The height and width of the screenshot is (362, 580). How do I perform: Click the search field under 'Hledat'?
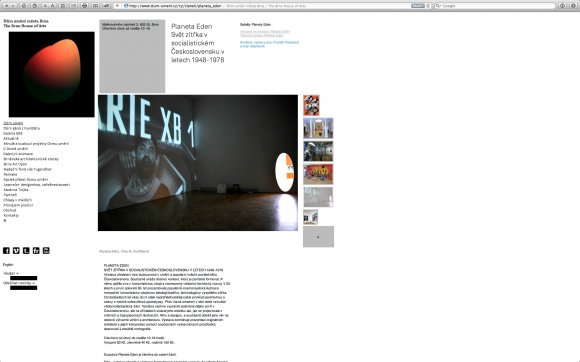click(x=24, y=278)
